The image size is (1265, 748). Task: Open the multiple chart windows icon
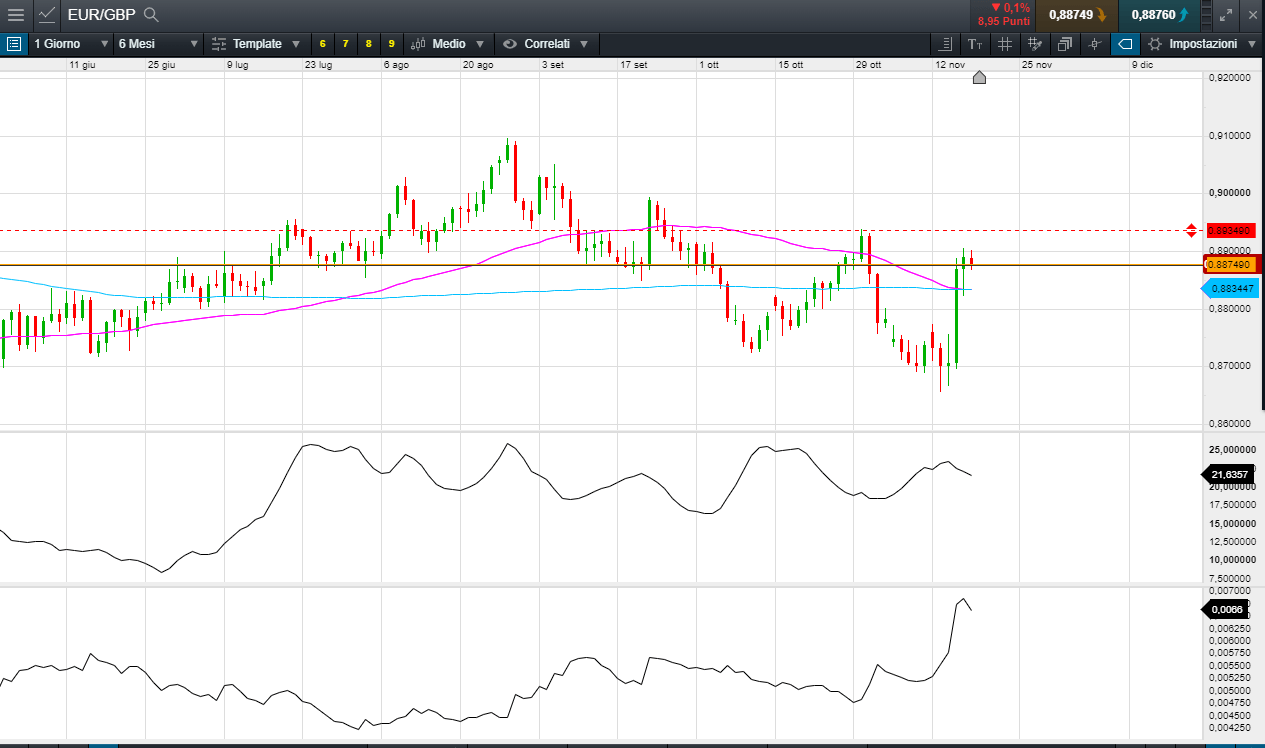[x=1065, y=44]
